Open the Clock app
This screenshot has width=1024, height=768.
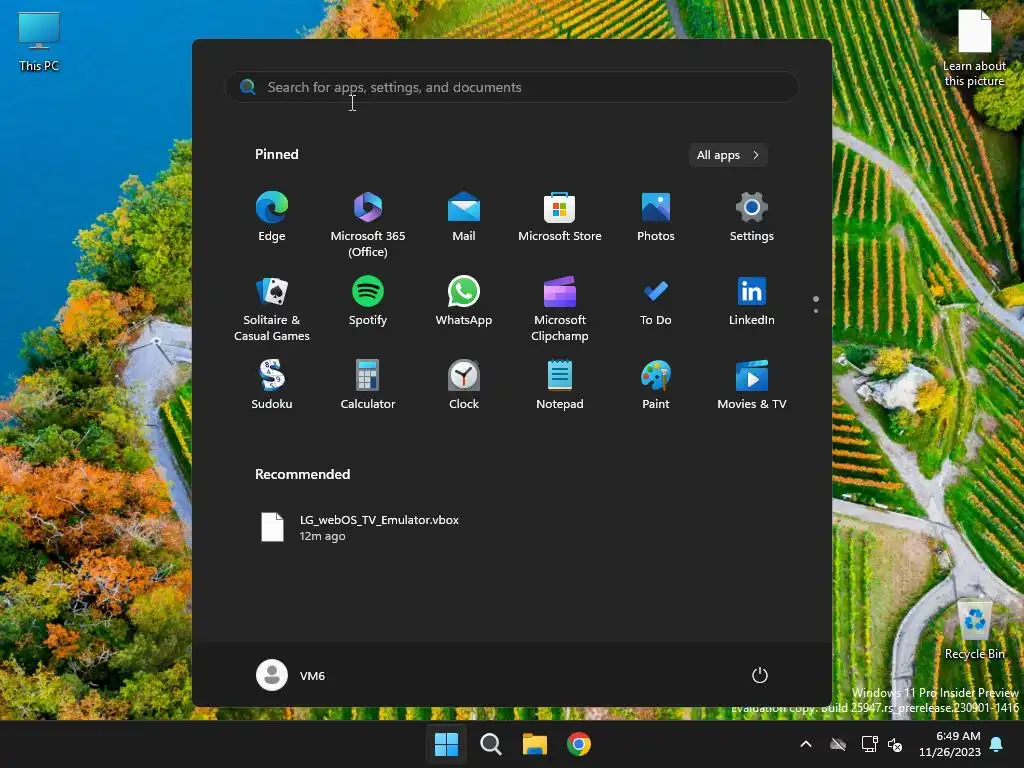click(464, 385)
